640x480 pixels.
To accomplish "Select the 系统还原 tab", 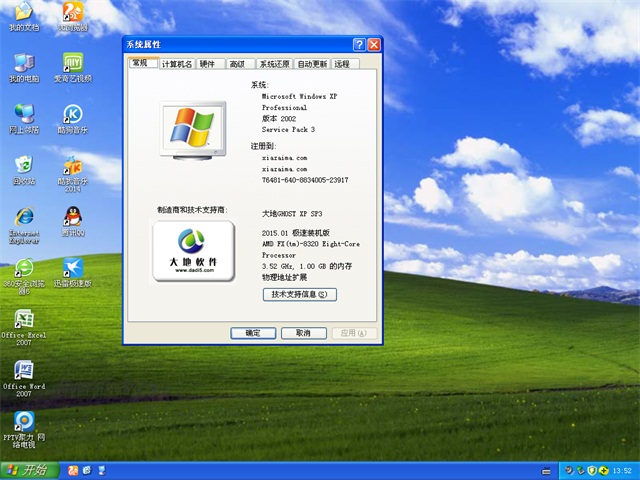I will click(274, 63).
